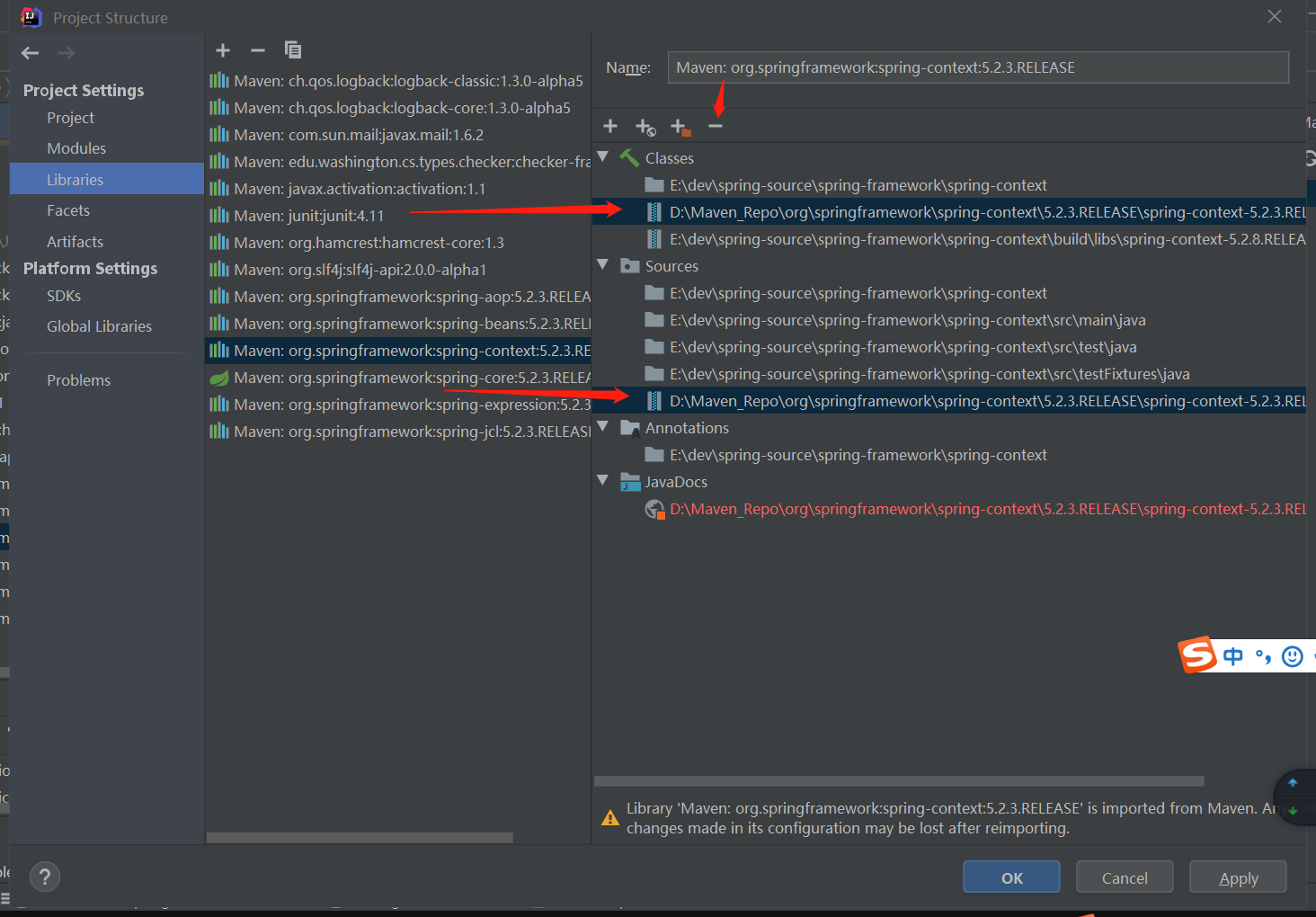1316x917 pixels.
Task: Open the help question mark button
Action: (x=45, y=877)
